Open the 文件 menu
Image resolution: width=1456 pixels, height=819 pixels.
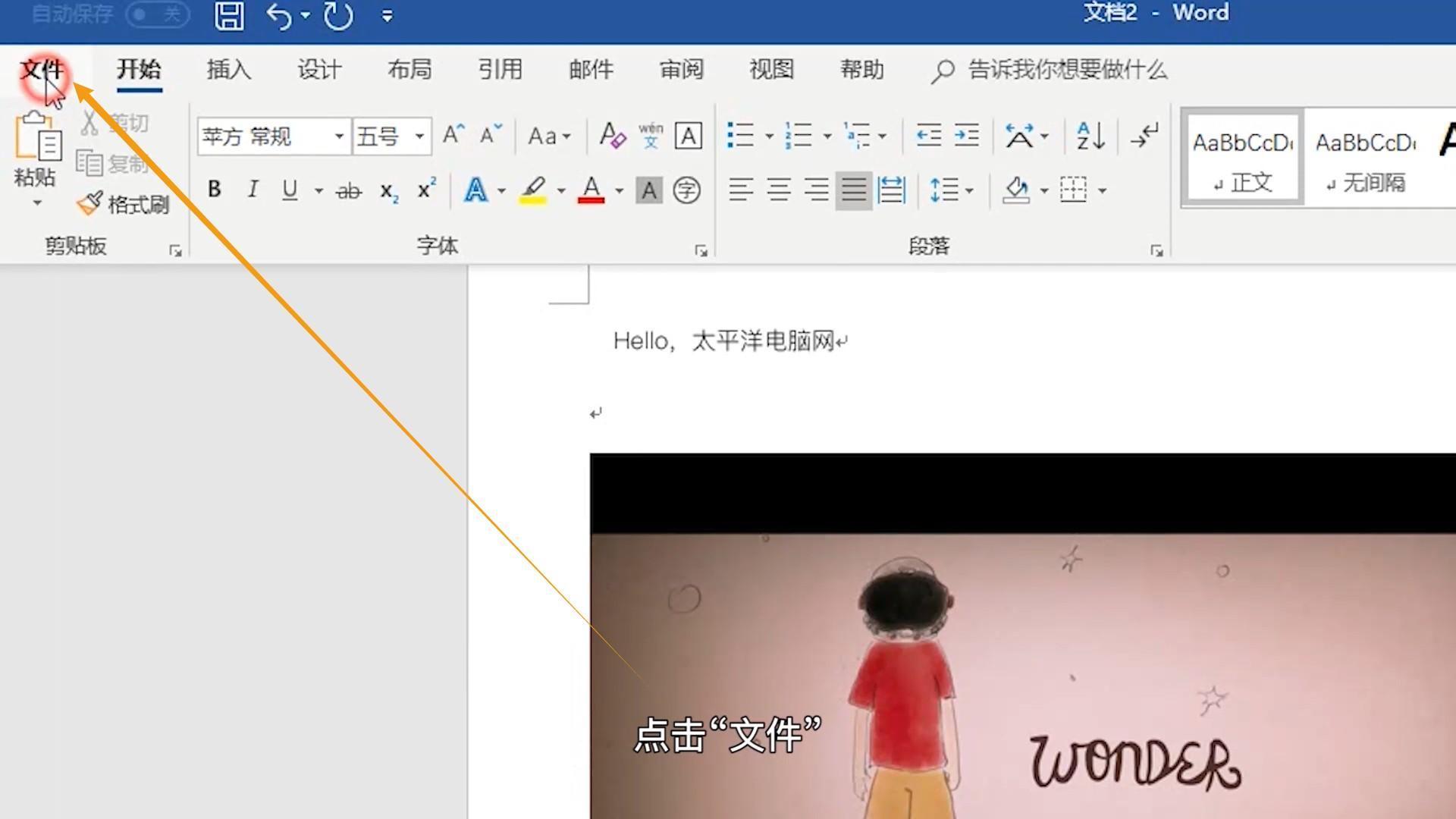(42, 70)
